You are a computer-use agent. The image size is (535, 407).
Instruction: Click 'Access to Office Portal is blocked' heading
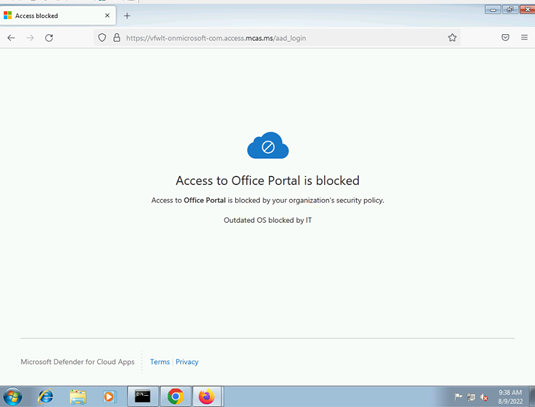coord(268,180)
